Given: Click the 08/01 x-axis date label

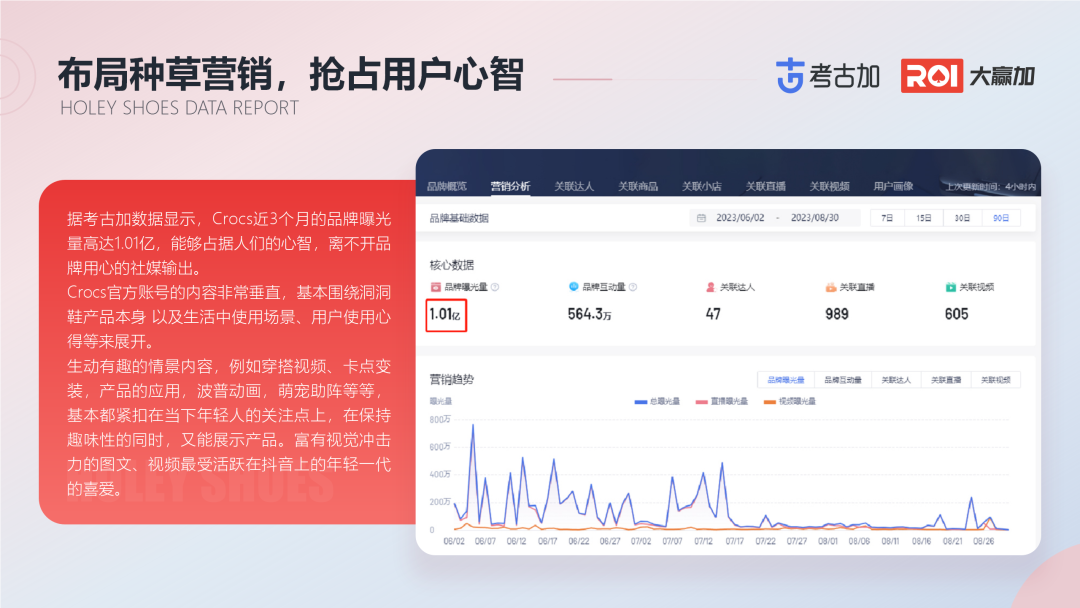Looking at the screenshot, I should (x=828, y=541).
